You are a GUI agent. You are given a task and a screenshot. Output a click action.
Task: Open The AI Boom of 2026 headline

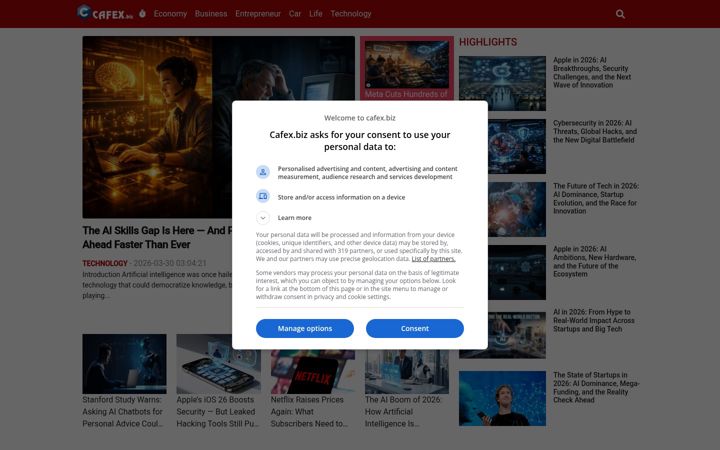tap(403, 412)
